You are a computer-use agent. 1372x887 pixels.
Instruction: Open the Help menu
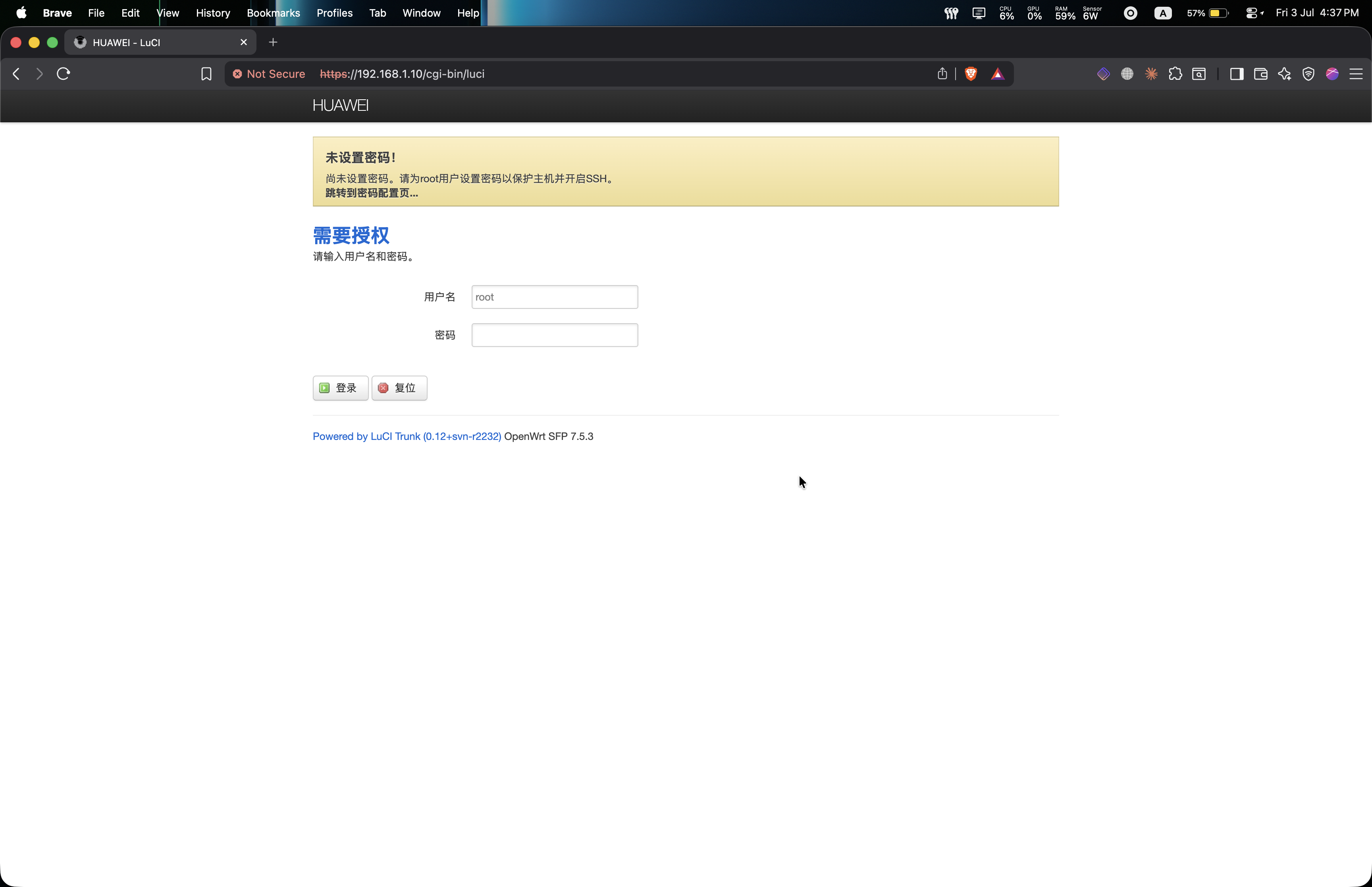tap(468, 13)
